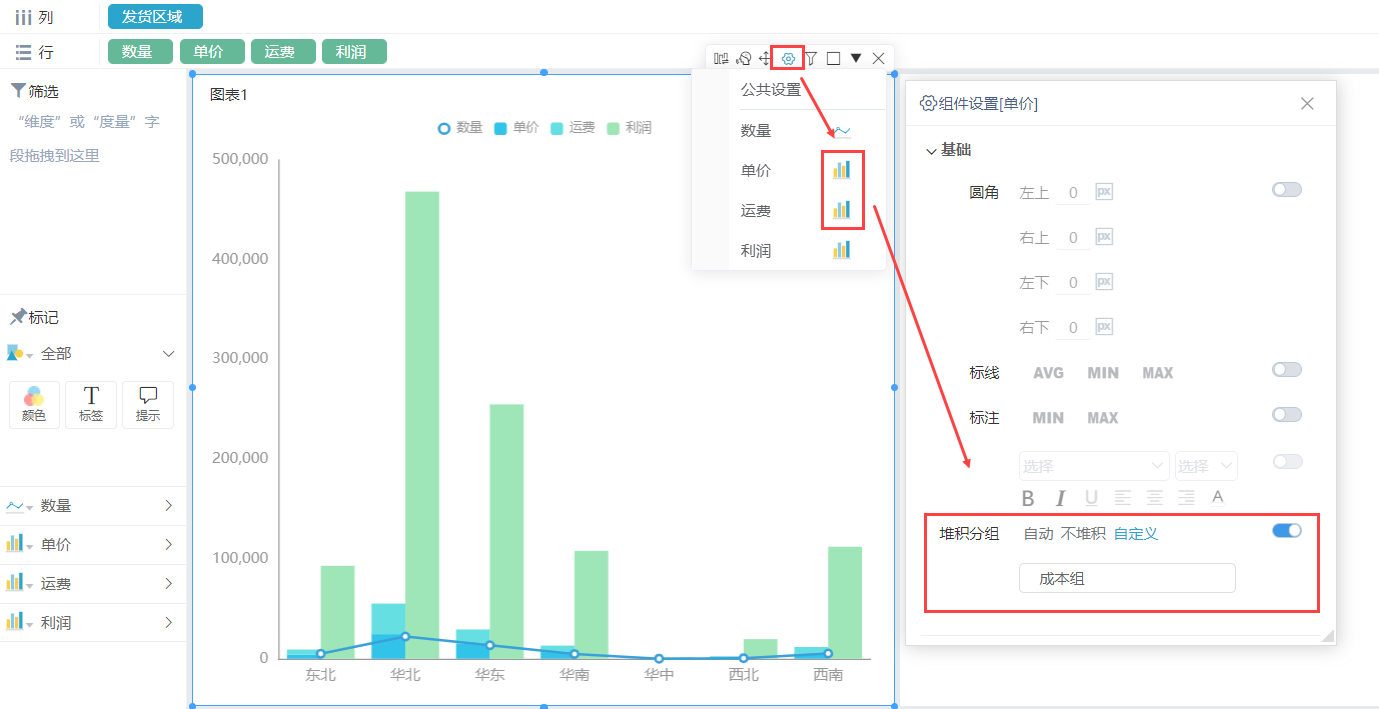Choose 数量 entry in the settings menu

756,131
